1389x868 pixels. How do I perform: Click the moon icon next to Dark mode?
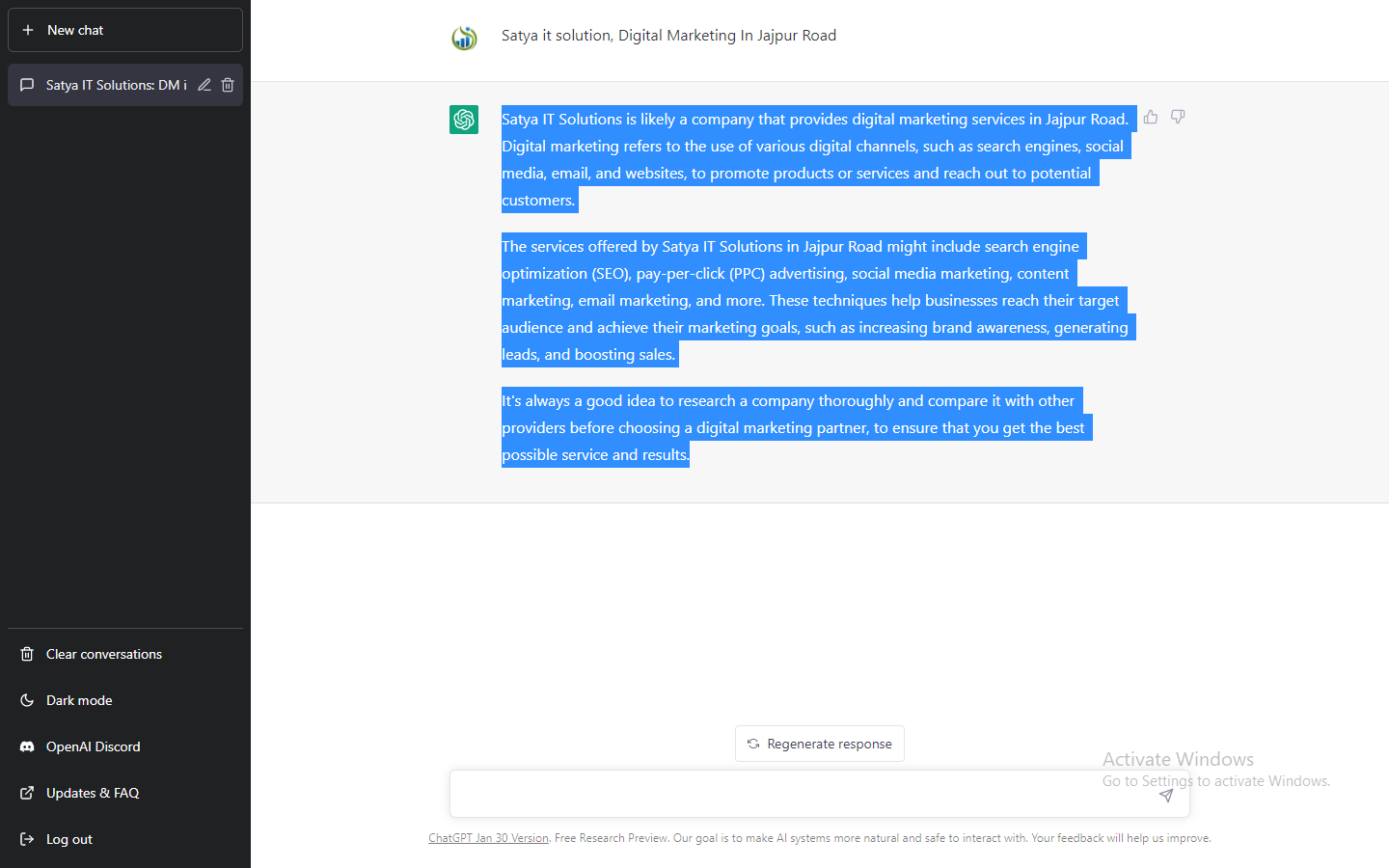(27, 700)
